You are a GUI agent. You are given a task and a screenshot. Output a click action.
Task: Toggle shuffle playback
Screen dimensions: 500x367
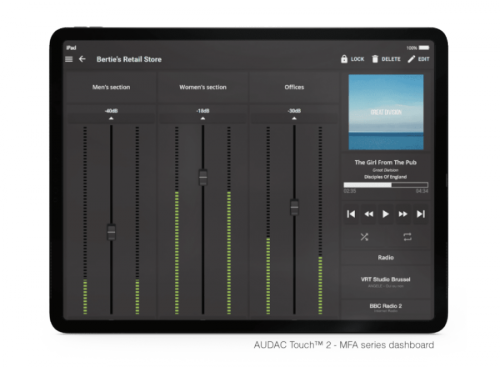click(364, 237)
